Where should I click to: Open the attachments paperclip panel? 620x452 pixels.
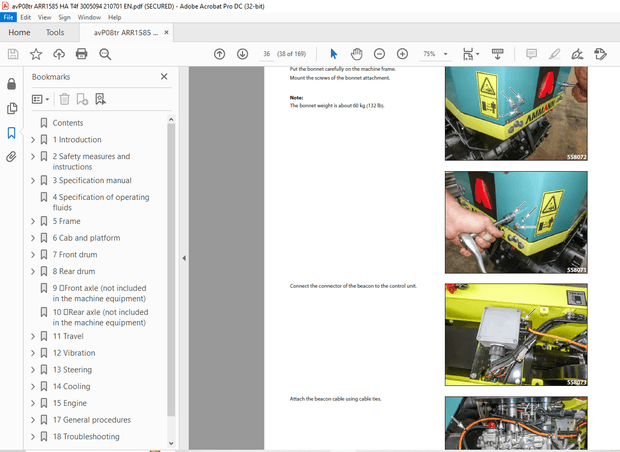point(11,157)
